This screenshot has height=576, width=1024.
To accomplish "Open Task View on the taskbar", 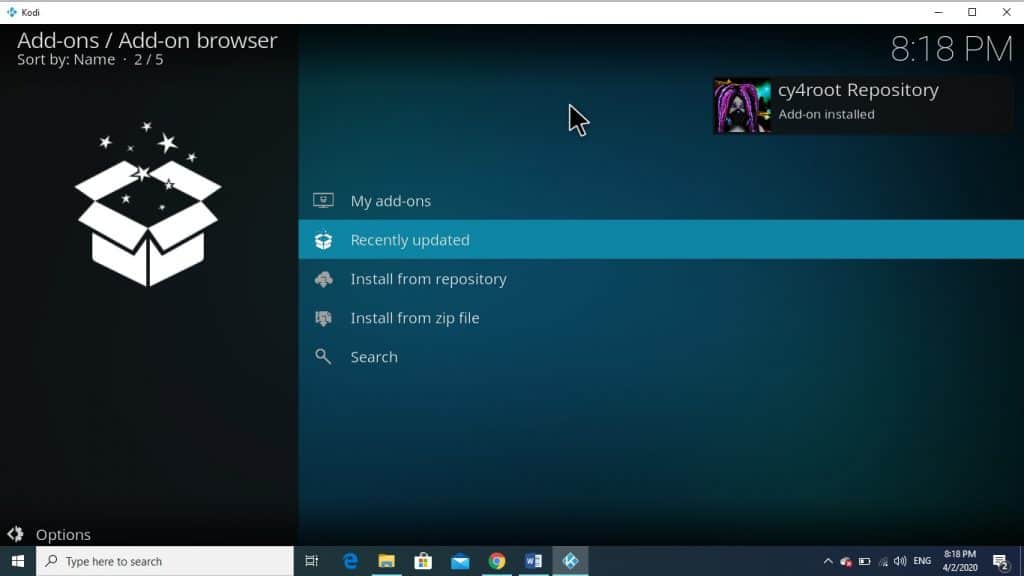I will click(x=312, y=561).
